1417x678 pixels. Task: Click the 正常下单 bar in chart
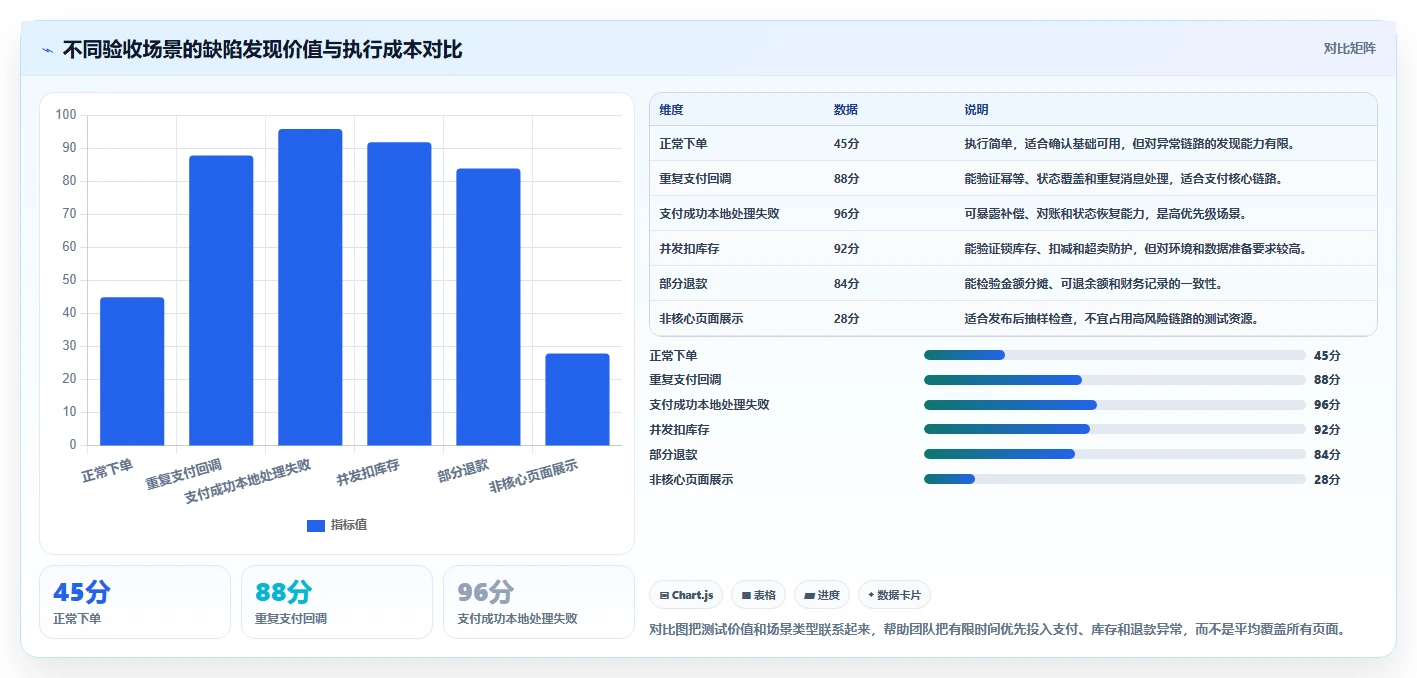point(132,371)
